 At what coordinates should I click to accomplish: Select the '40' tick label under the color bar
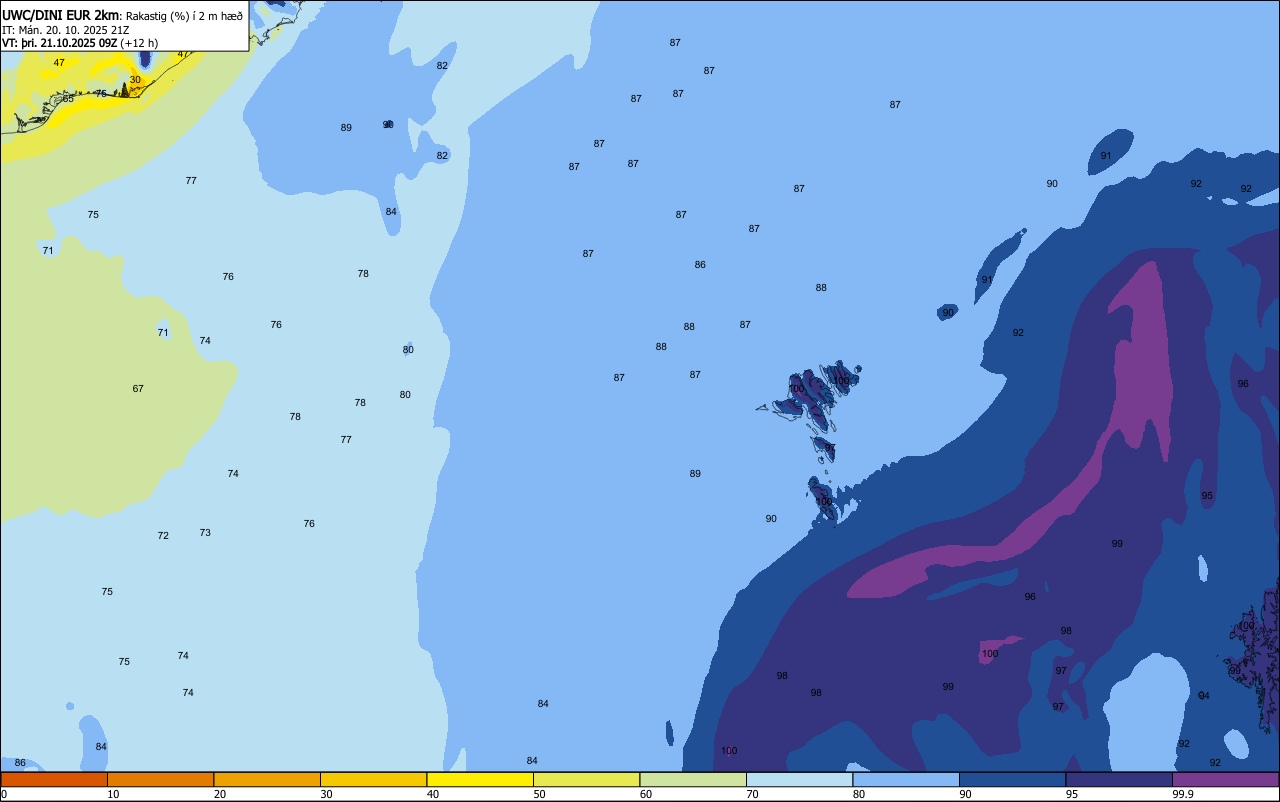[x=433, y=794]
